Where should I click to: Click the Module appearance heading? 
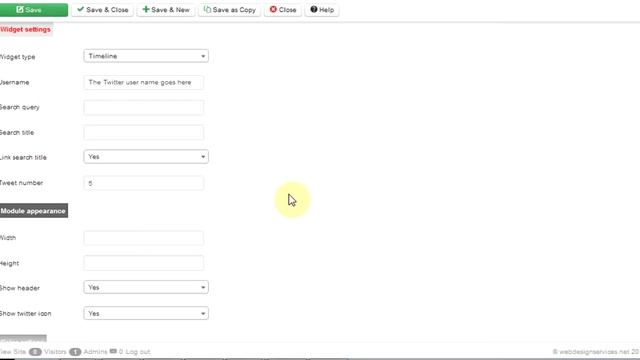[x=33, y=211]
